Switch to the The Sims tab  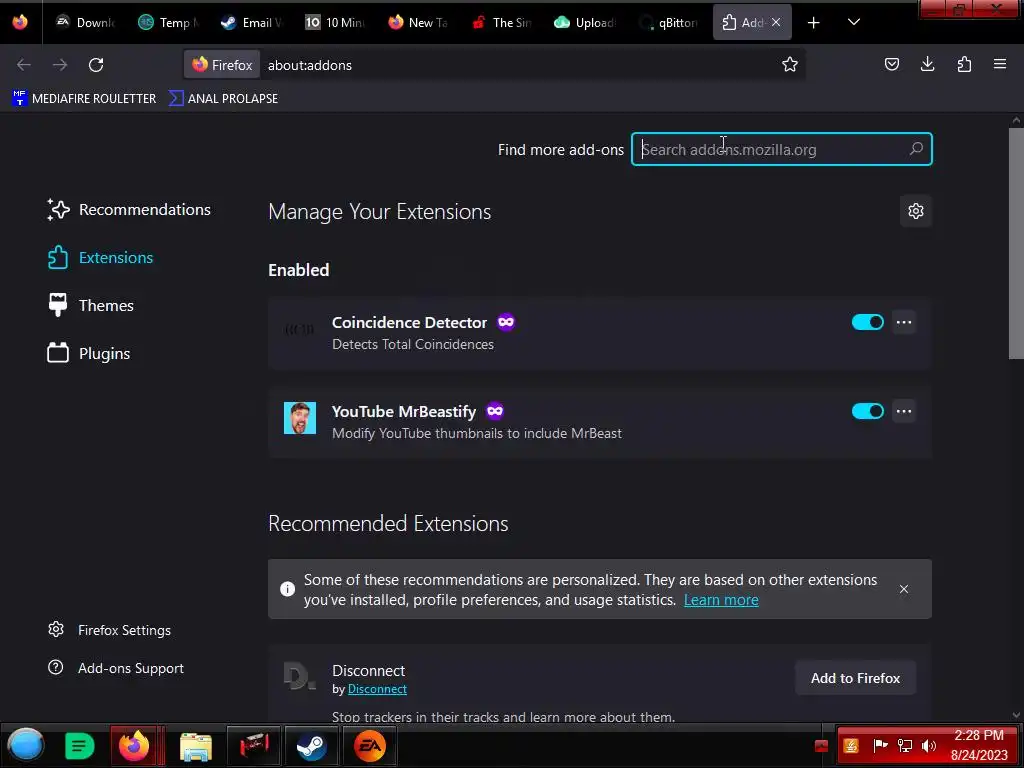click(x=502, y=22)
